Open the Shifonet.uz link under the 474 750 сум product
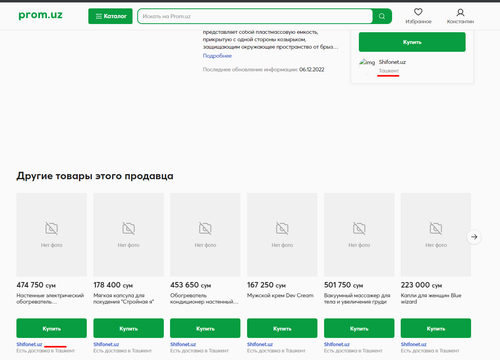 [x=29, y=344]
